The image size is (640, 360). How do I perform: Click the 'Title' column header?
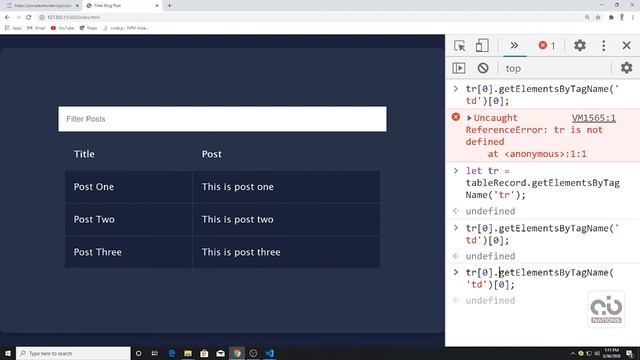click(84, 154)
